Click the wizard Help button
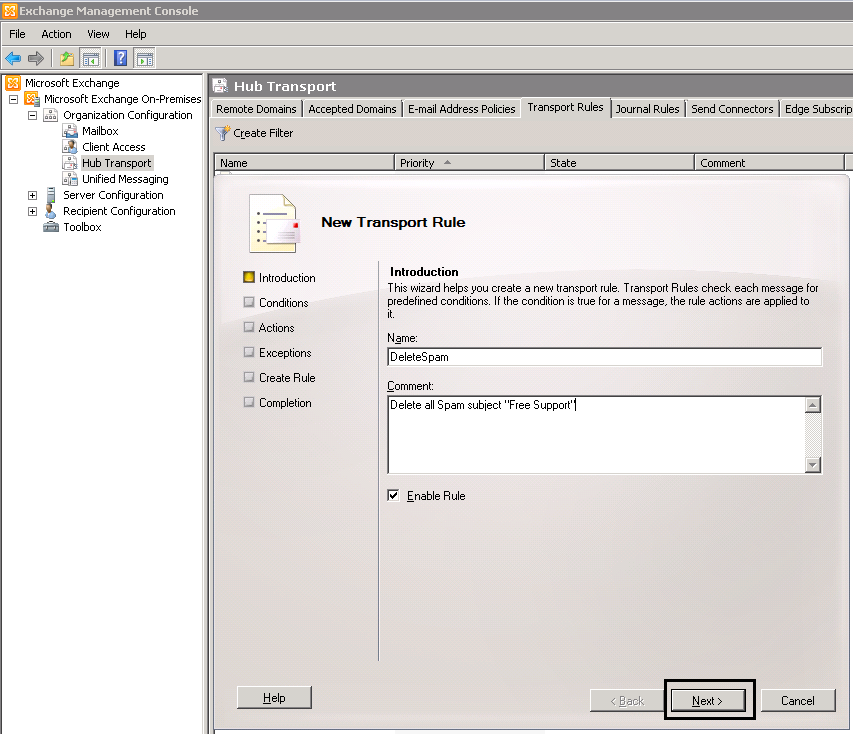Screen dimensions: 853x734 coord(274,698)
